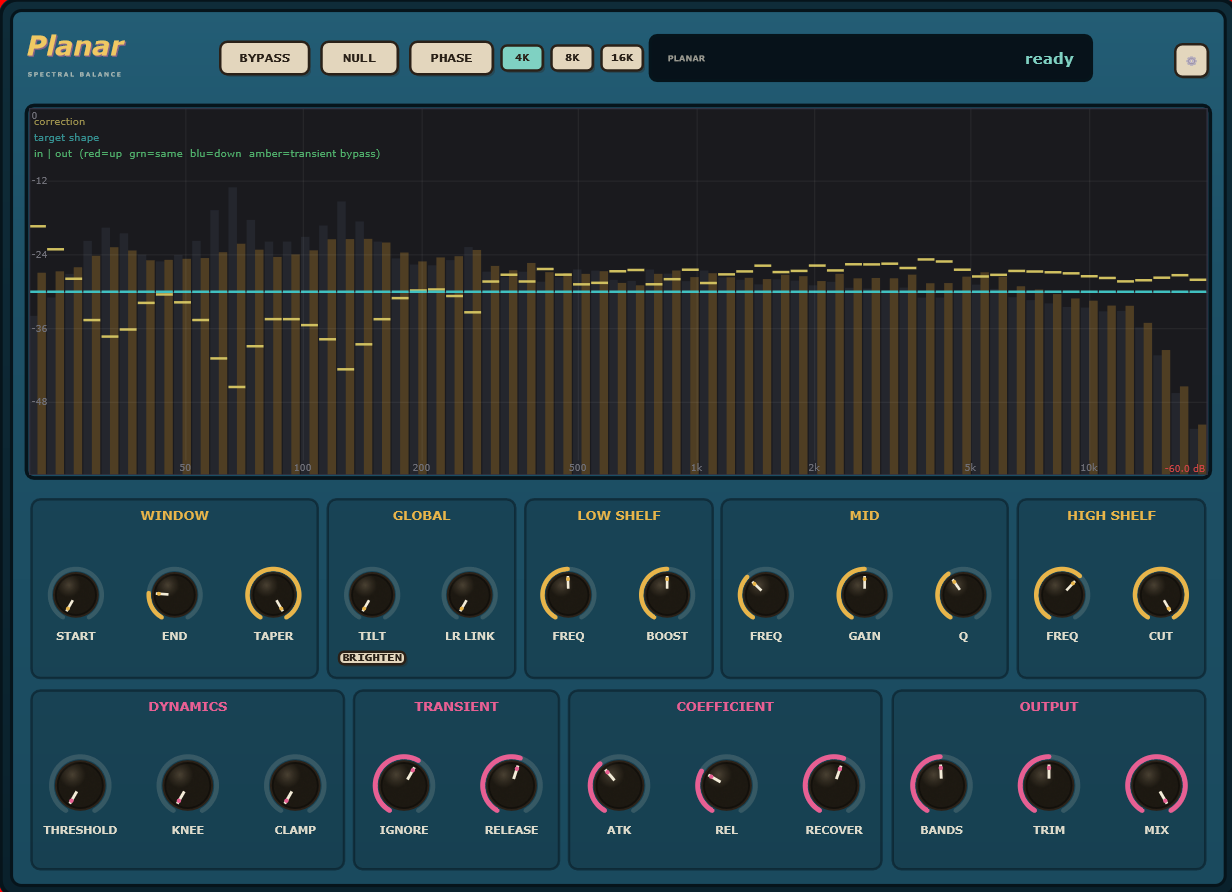This screenshot has width=1232, height=892.
Task: Click the 'in | out' legend line
Action: (207, 154)
